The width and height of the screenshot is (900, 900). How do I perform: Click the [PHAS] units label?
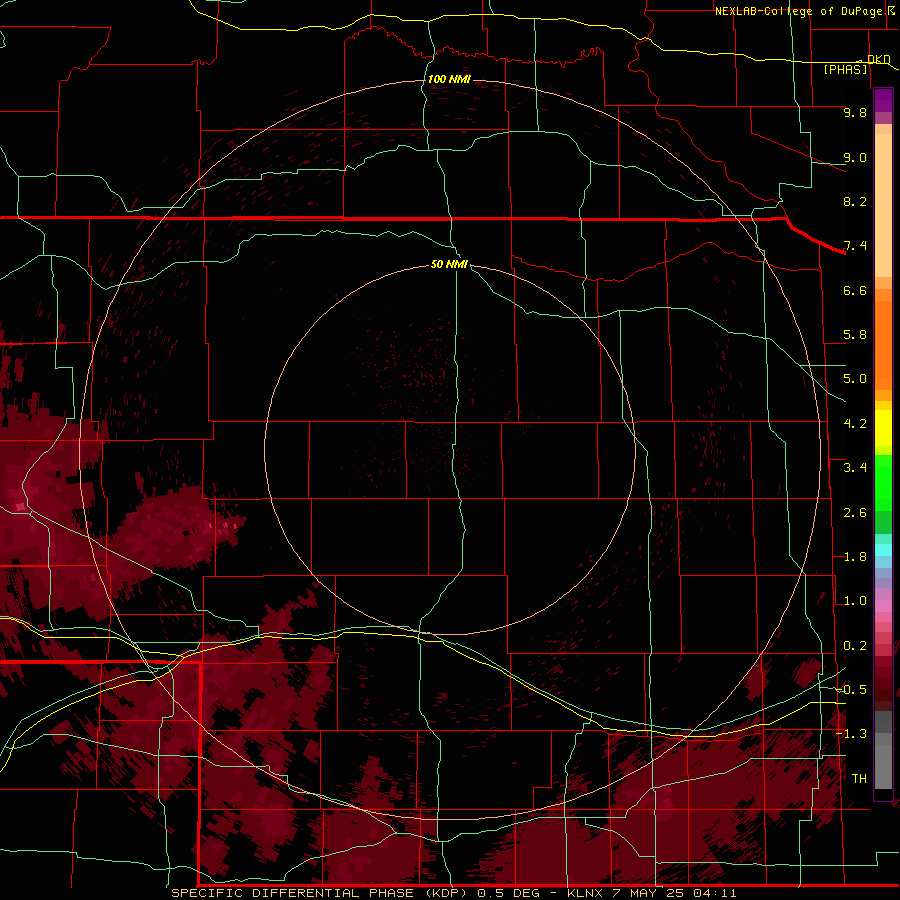coord(845,70)
